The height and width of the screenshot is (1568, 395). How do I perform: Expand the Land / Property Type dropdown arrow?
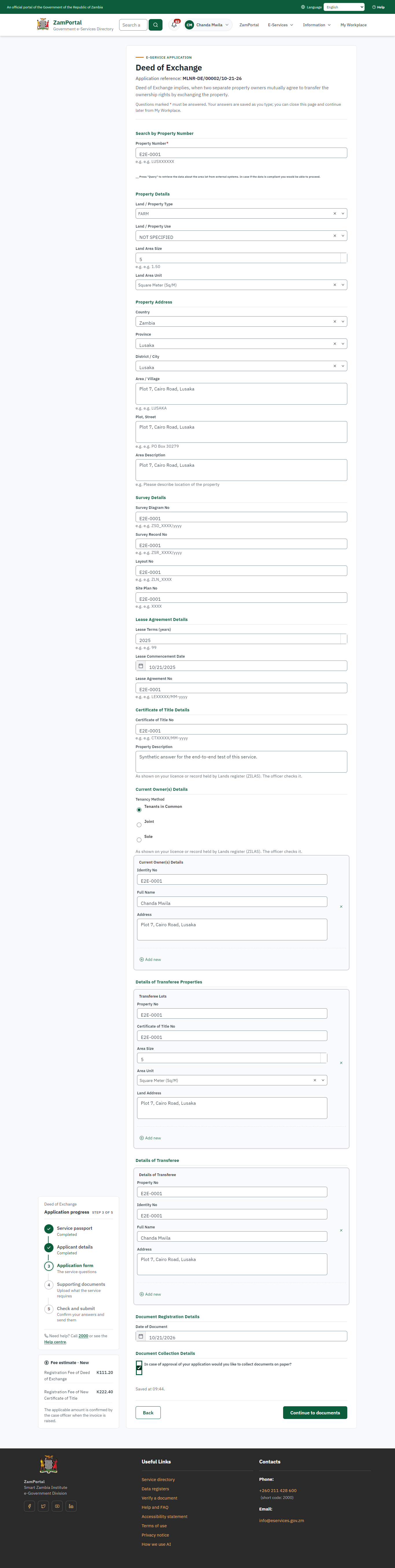(343, 214)
